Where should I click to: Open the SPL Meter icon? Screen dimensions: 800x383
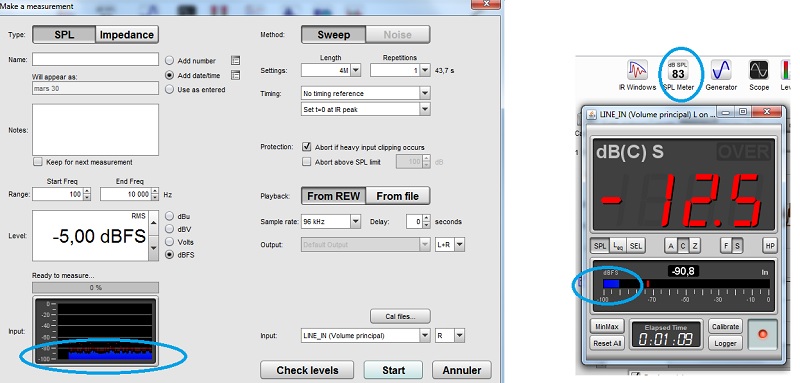click(x=678, y=70)
